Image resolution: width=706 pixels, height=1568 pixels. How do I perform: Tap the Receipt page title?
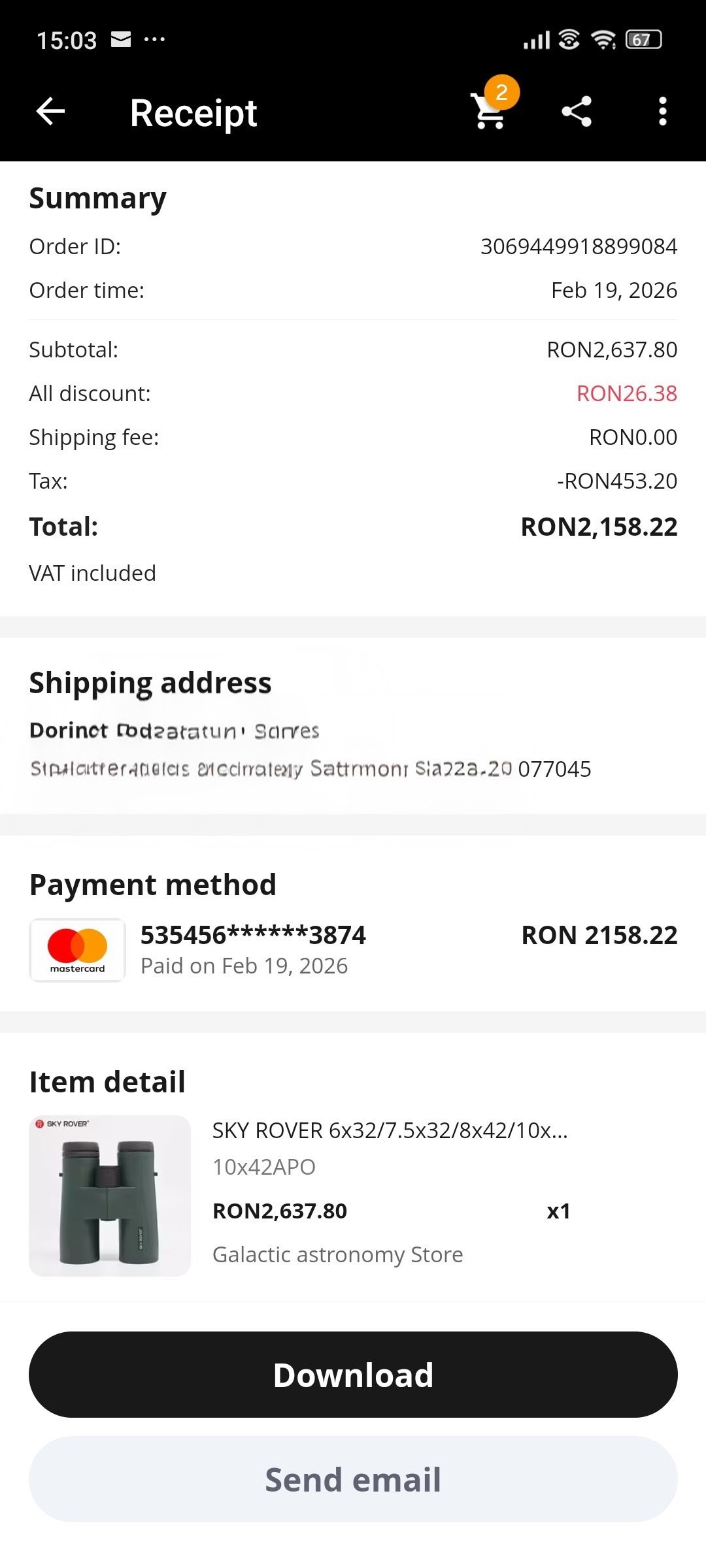point(193,113)
